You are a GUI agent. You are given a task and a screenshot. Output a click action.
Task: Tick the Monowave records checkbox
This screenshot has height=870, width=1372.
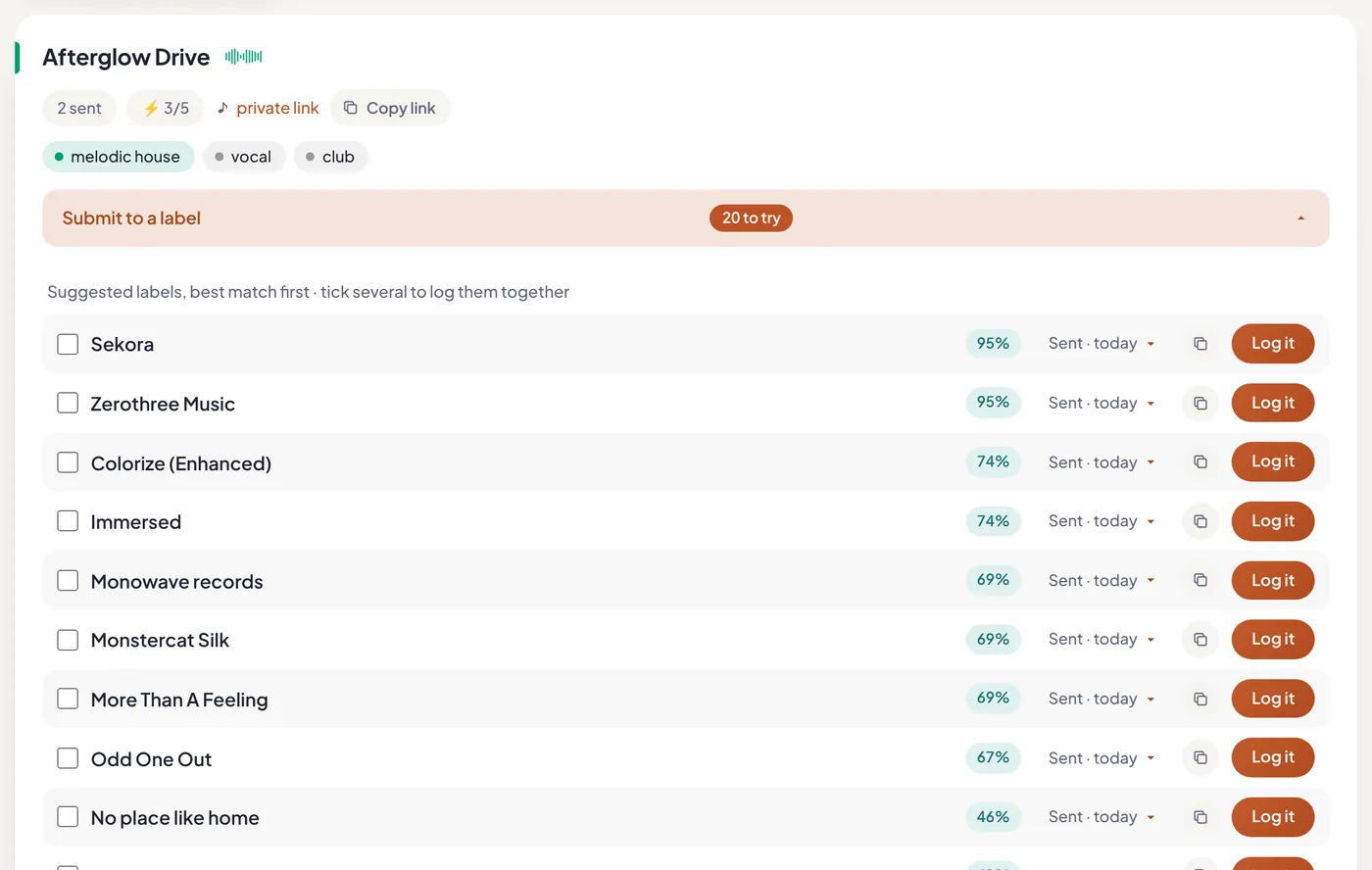68,580
